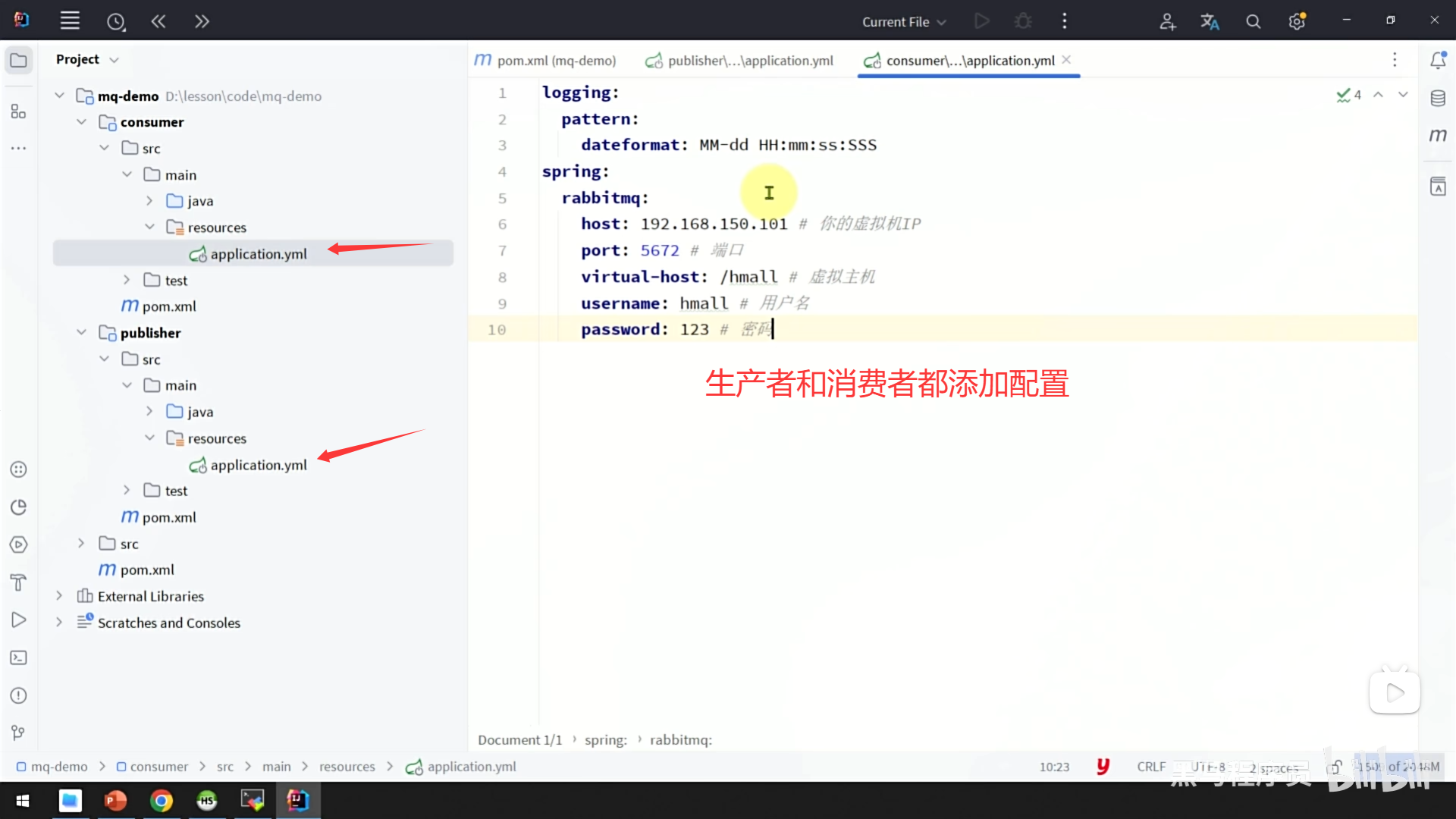Collapse the consumer module folder
Image resolution: width=1456 pixels, height=819 pixels.
(x=82, y=122)
